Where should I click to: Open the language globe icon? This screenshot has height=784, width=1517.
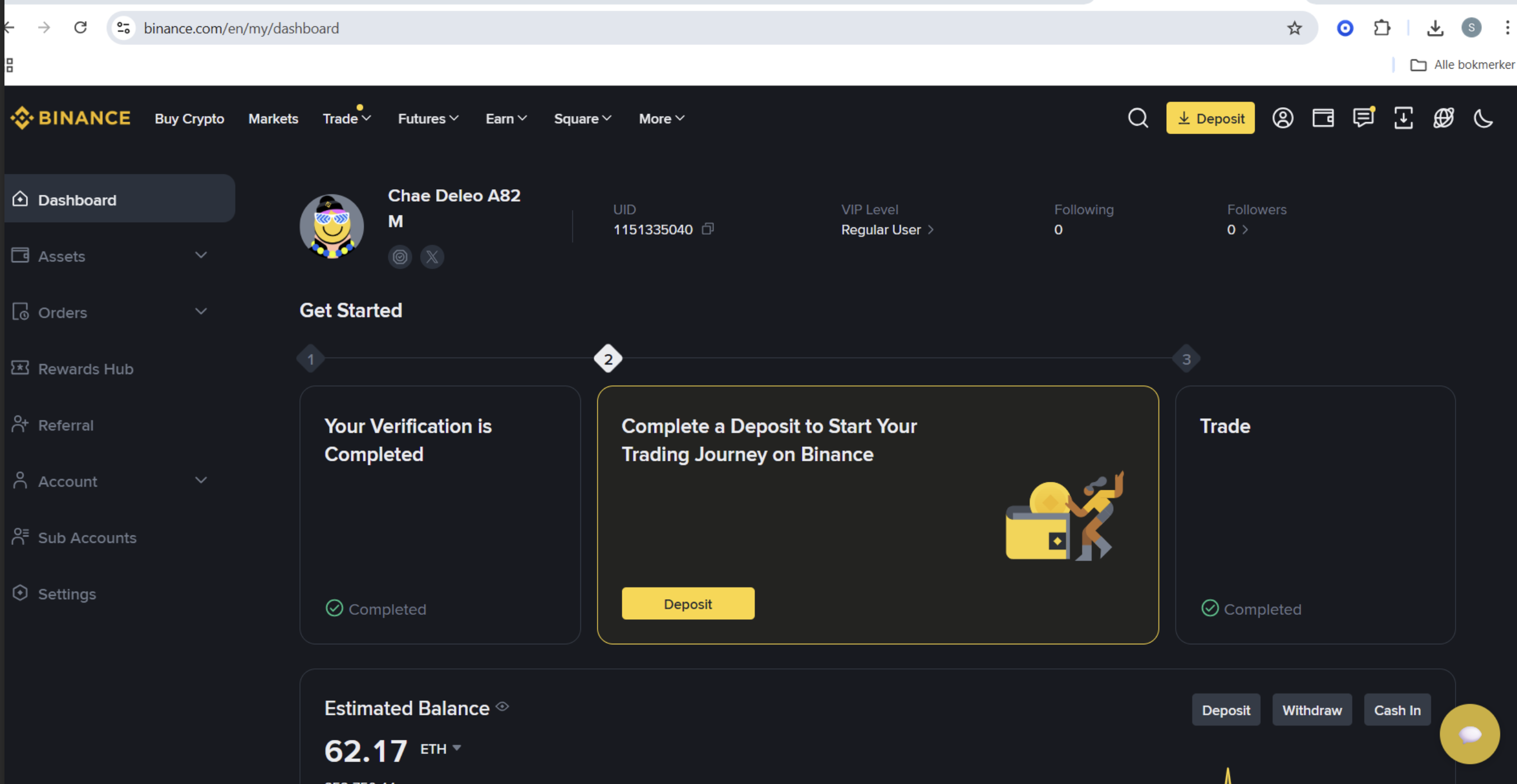coord(1443,118)
